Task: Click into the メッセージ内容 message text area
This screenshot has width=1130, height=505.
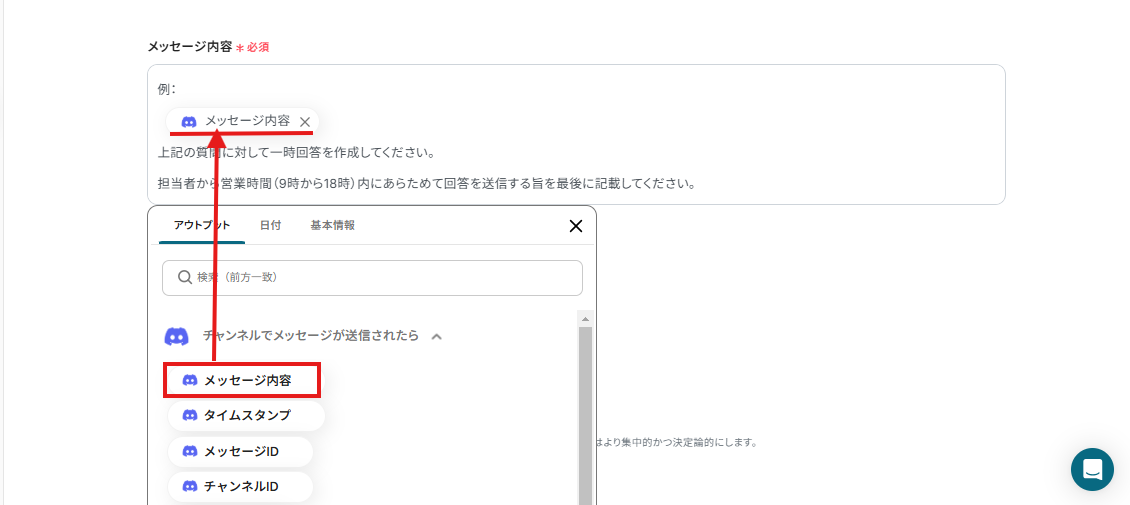Action: (x=576, y=135)
